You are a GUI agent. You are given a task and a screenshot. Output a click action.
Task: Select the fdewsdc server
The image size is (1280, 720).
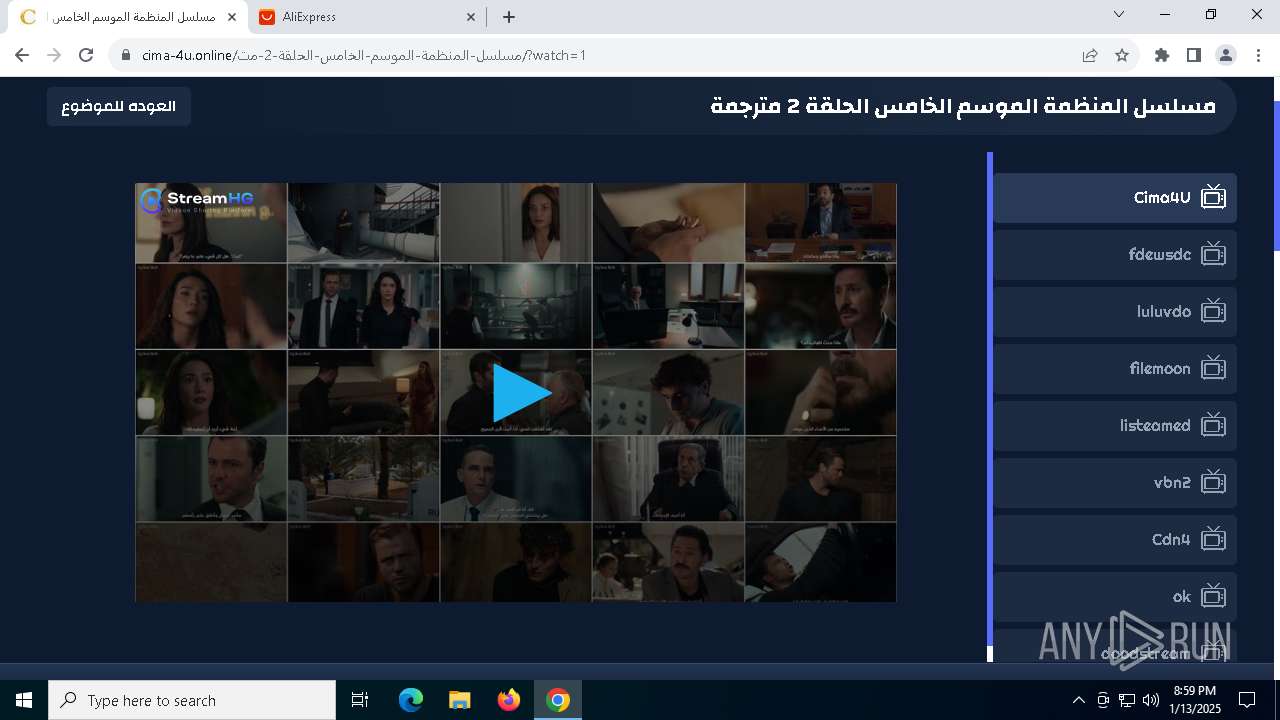(1115, 255)
